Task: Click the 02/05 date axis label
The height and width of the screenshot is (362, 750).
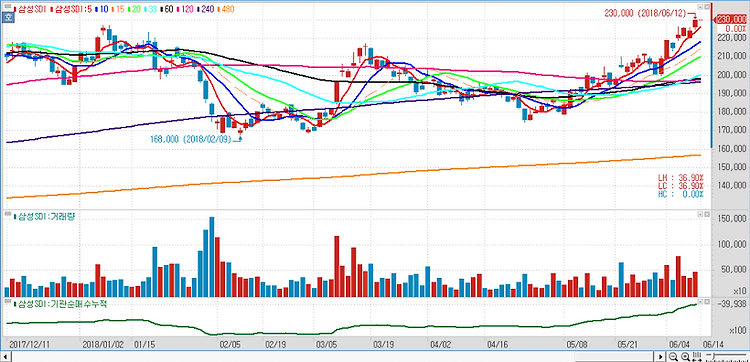Action: (x=230, y=344)
